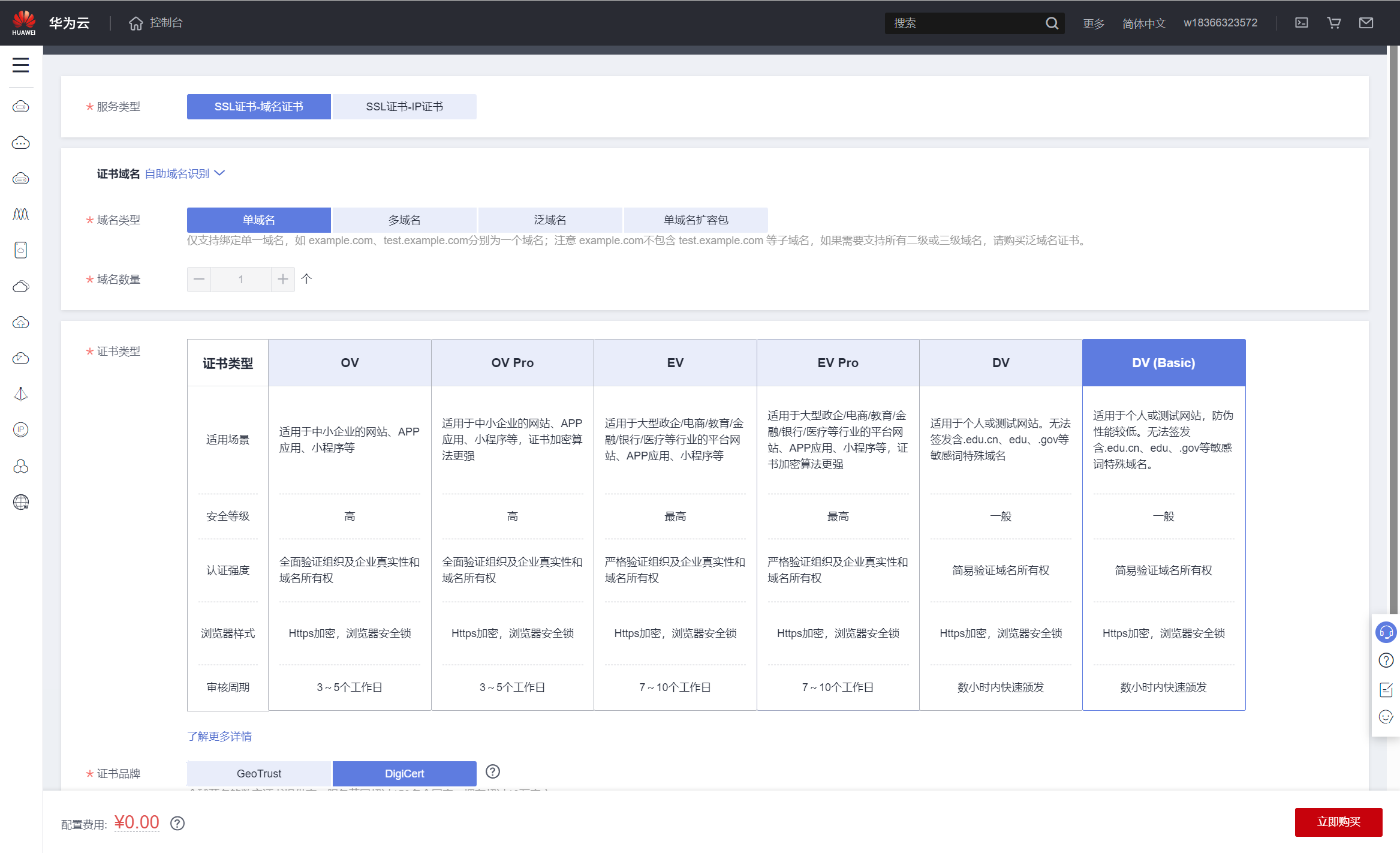Click the customer service headset icon

tap(1386, 632)
